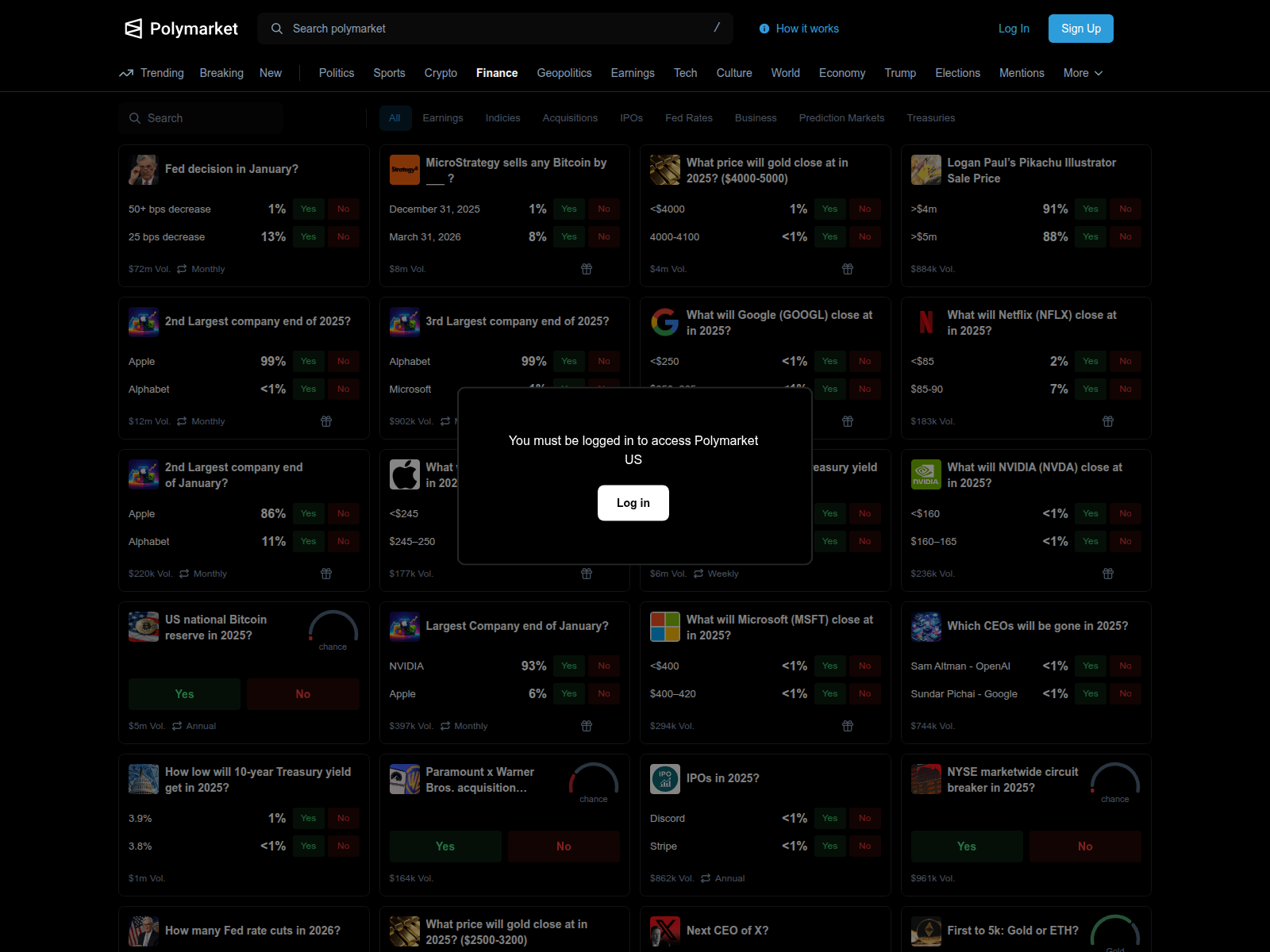Click the gift icon on 2nd Largest company end of January card

pos(326,574)
